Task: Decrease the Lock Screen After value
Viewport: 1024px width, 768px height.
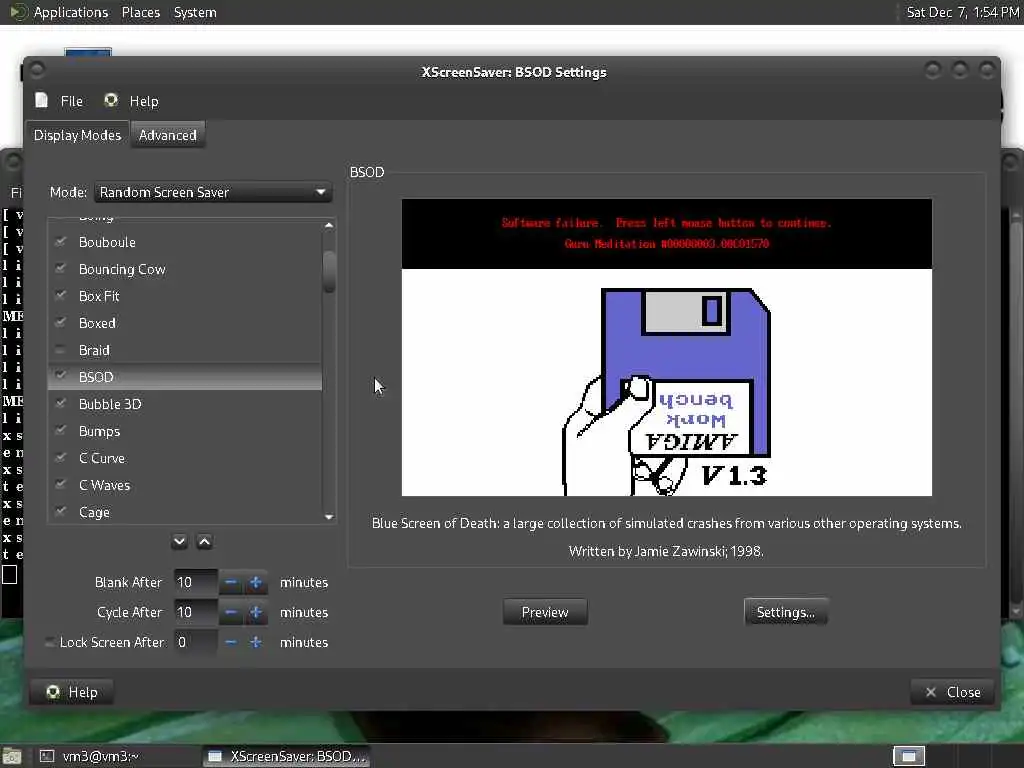Action: tap(231, 642)
